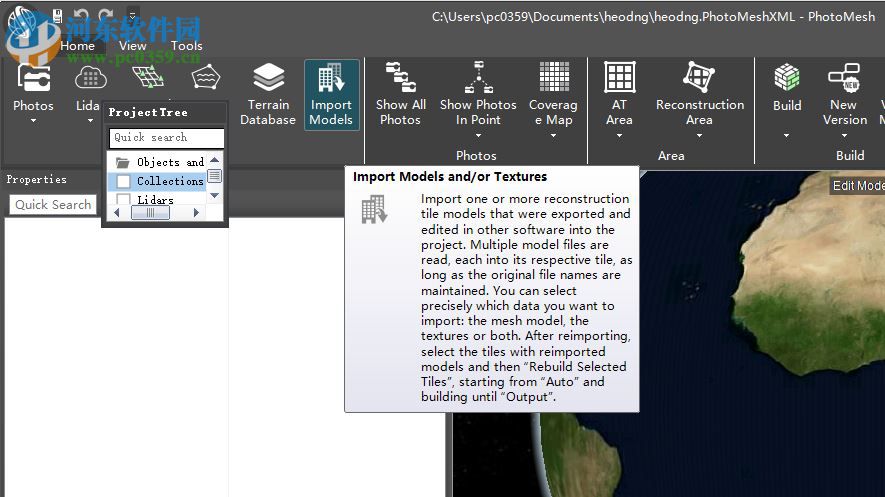Image resolution: width=885 pixels, height=497 pixels.
Task: Select Show Photos In Point tool
Action: 478,78
